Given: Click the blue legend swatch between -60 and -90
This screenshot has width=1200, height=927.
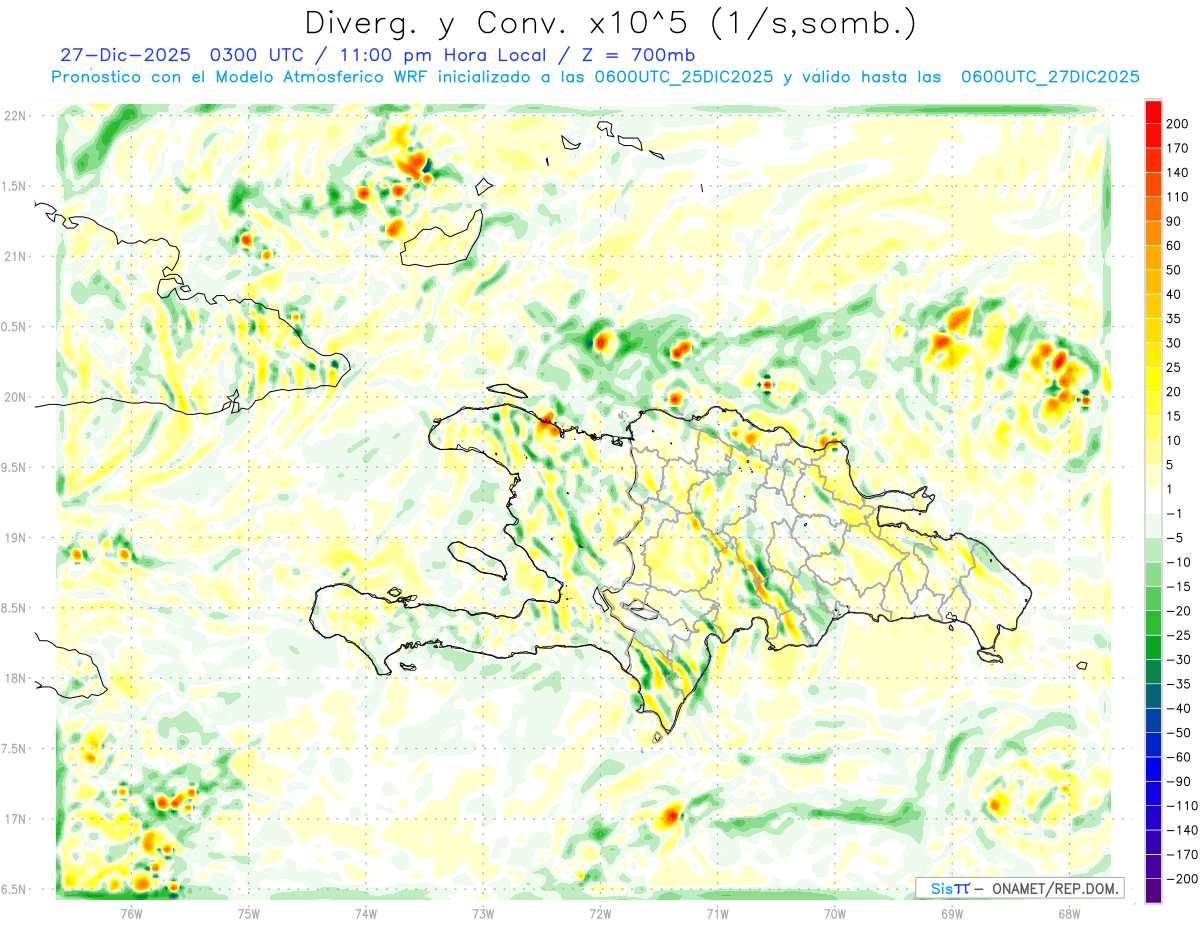Looking at the screenshot, I should (1154, 770).
